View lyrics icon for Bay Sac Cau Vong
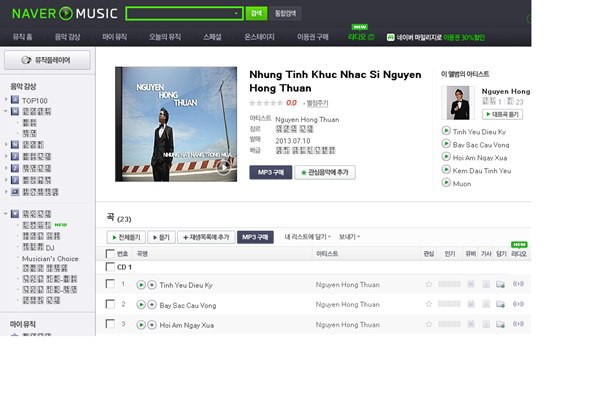The height and width of the screenshot is (399, 600). click(486, 304)
